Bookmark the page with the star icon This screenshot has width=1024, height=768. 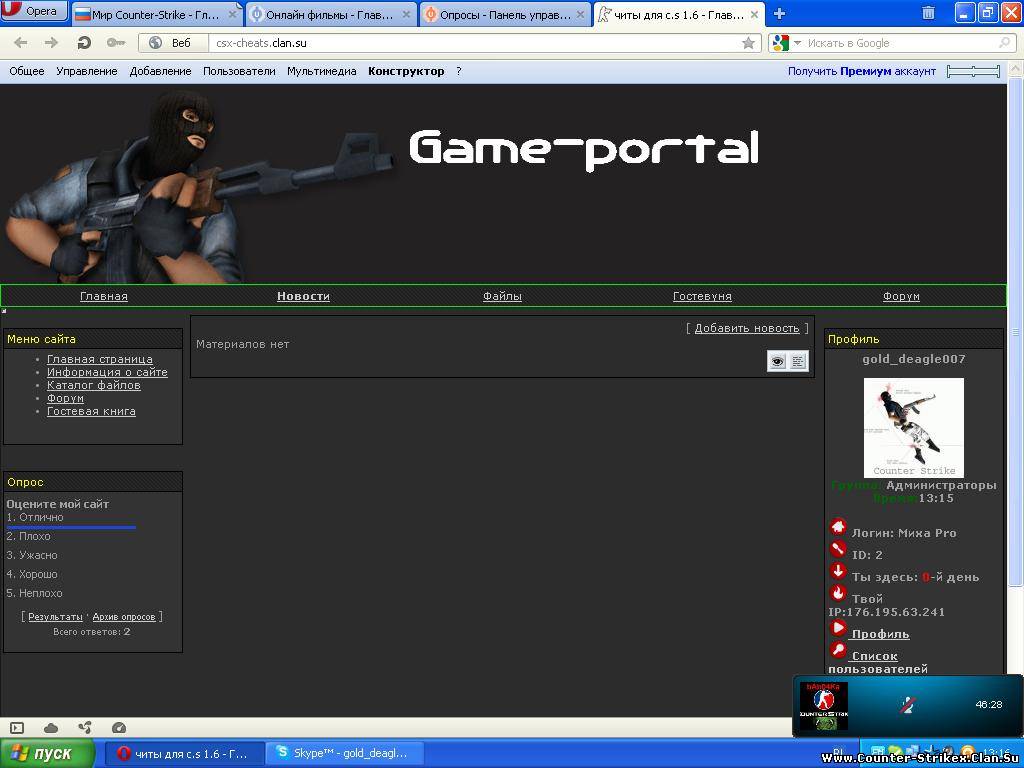pyautogui.click(x=748, y=43)
